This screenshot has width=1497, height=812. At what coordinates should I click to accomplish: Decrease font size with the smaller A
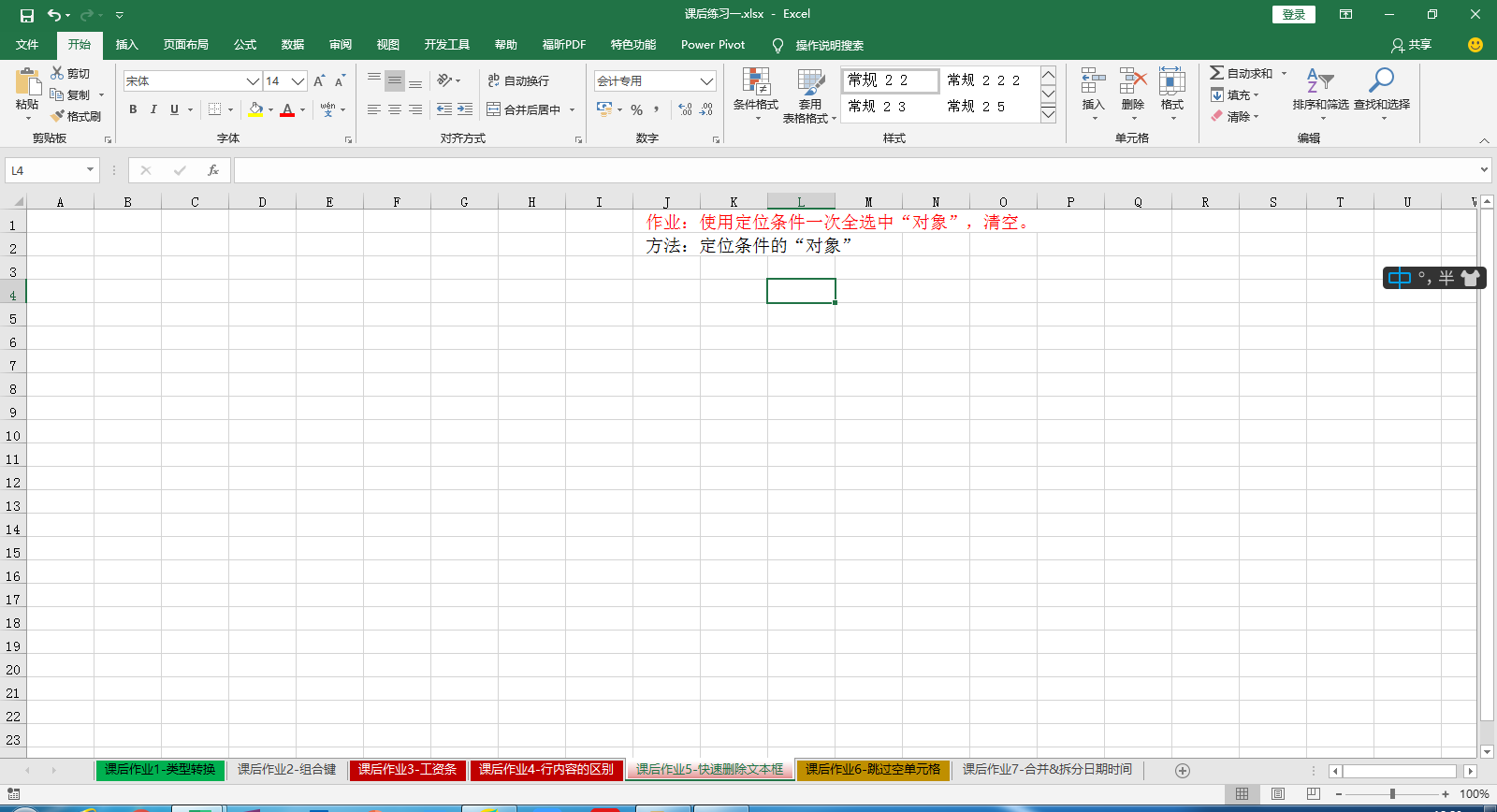340,81
